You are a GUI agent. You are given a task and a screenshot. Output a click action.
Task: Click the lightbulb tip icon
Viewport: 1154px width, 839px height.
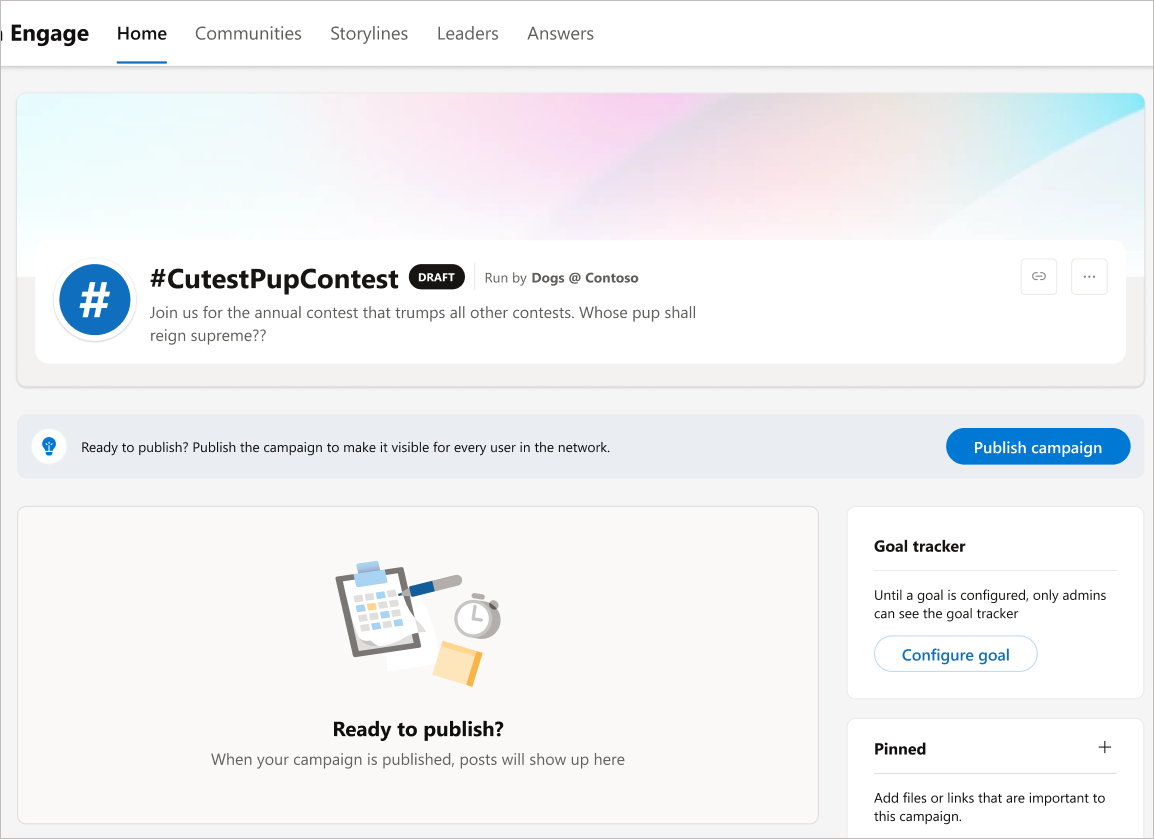coord(49,446)
